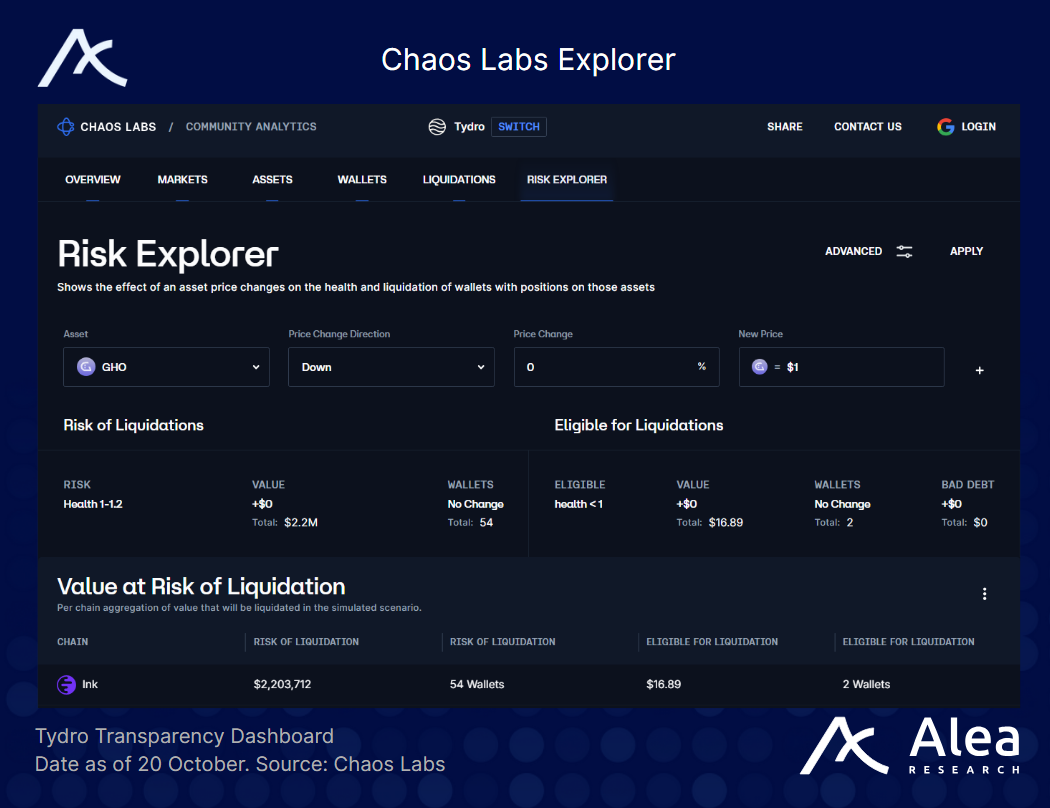Click the health <1 eligible label

tap(579, 504)
